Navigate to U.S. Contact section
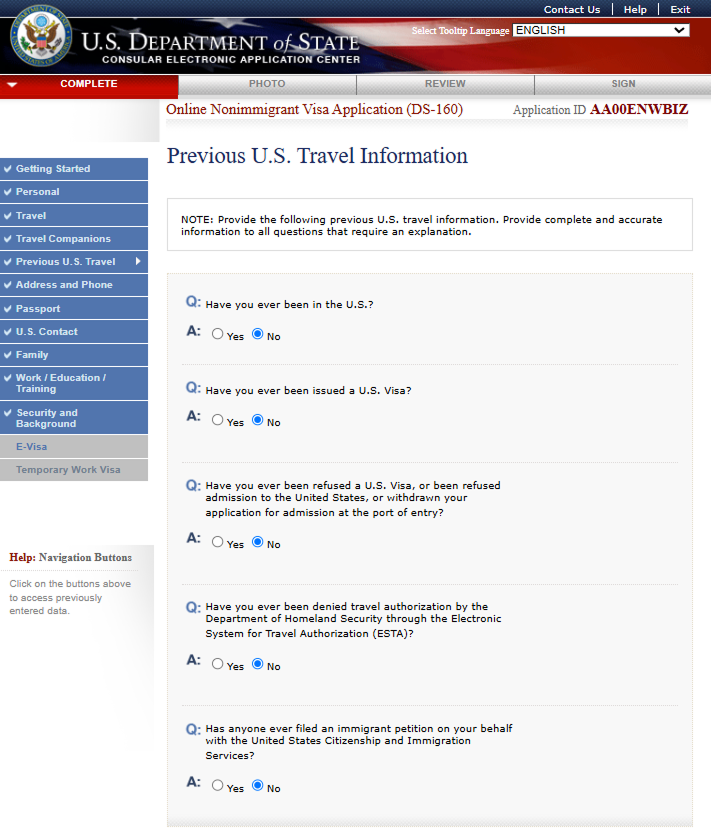The height and width of the screenshot is (835, 711). click(74, 332)
